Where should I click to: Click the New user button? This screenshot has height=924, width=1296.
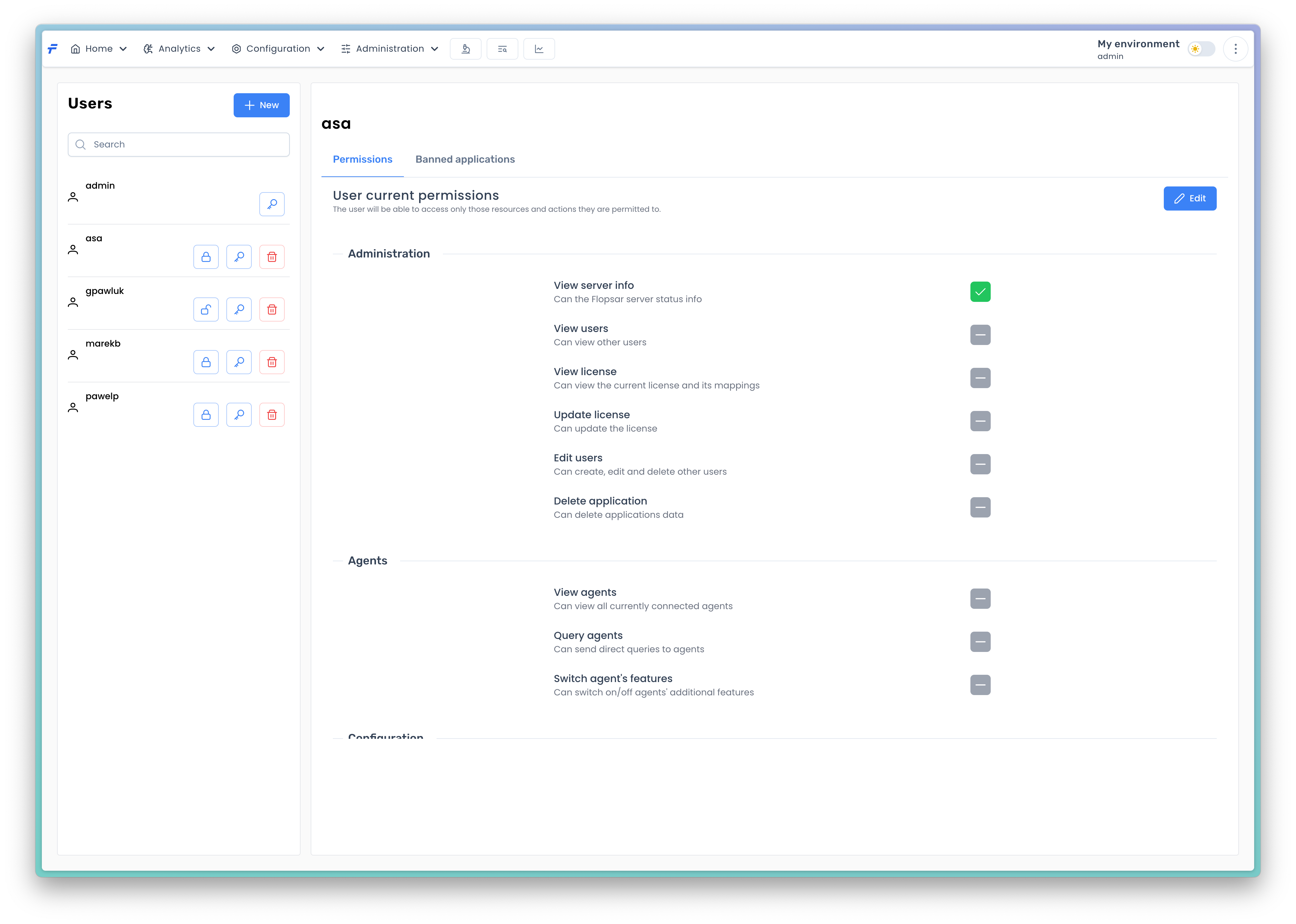261,105
